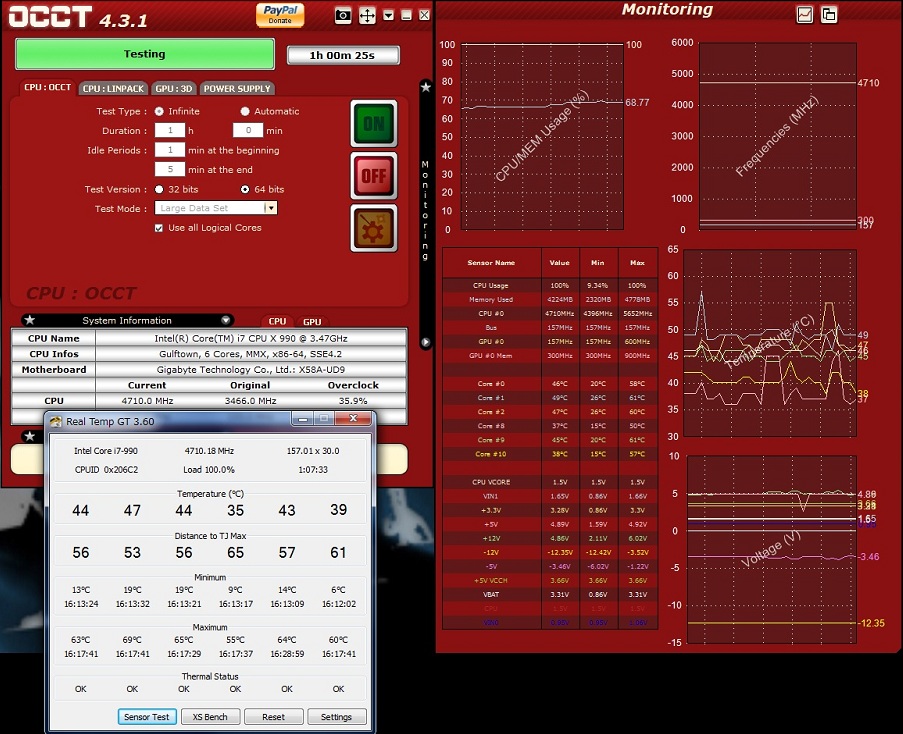The image size is (903, 734).
Task: Click the green Testing status bar
Action: tap(145, 54)
